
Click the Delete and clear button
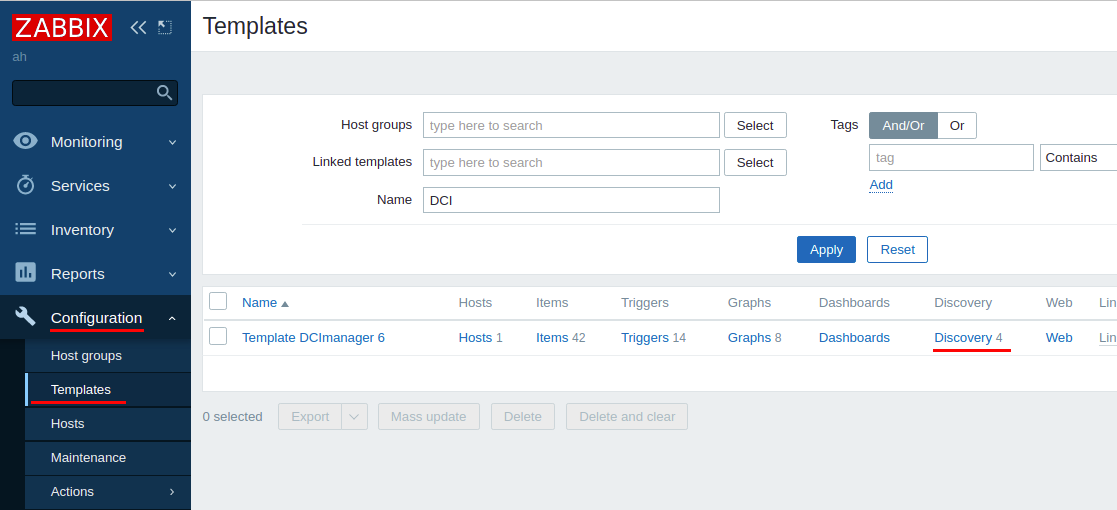pyautogui.click(x=627, y=417)
